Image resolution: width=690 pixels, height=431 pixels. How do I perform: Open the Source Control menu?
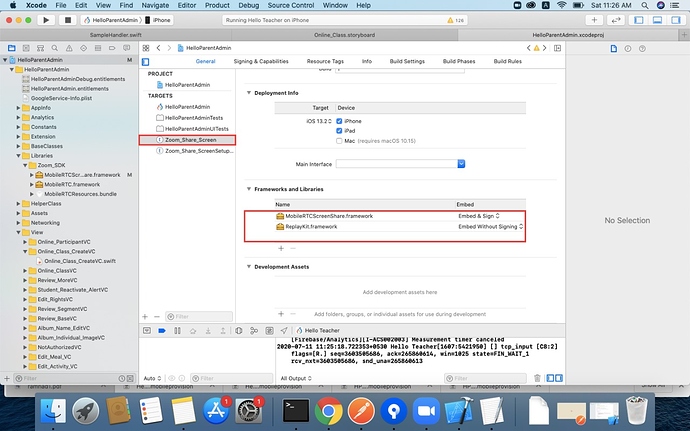[x=291, y=5]
